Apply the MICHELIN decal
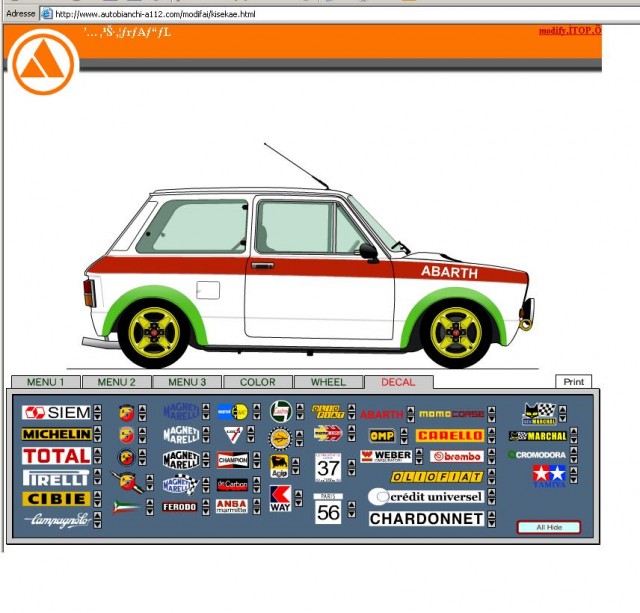Screen dimensions: 640x613 click(x=56, y=434)
